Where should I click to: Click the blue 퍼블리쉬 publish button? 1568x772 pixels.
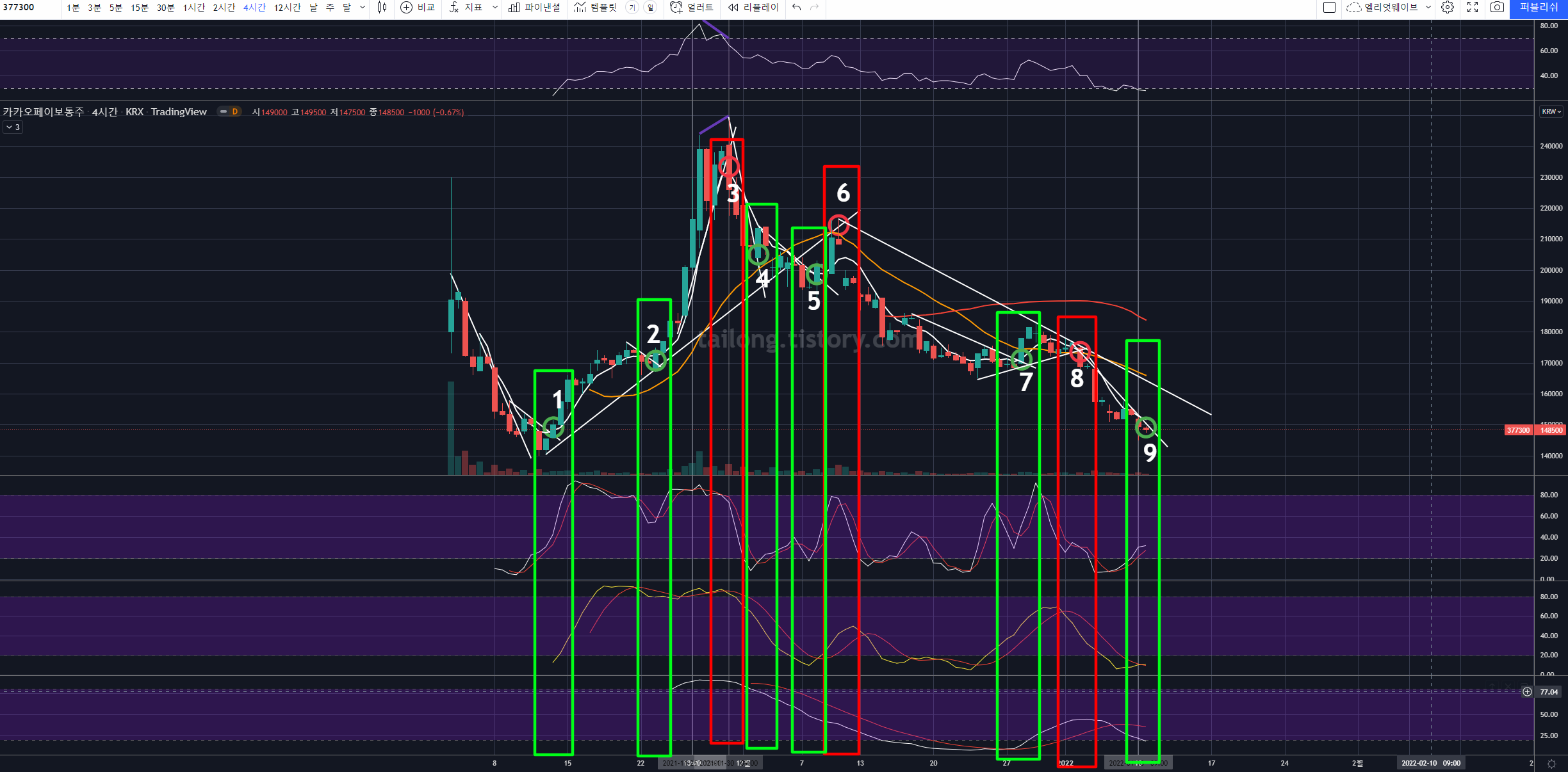coord(1539,8)
